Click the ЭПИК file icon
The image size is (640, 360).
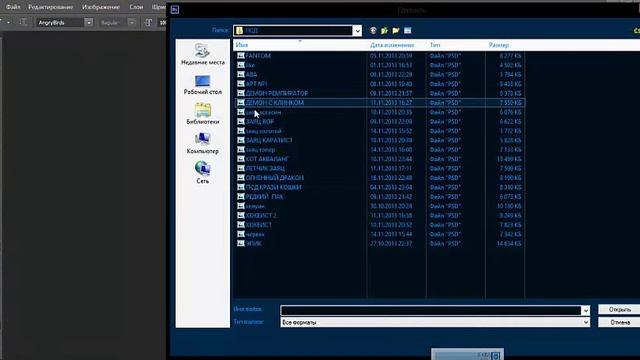(x=241, y=243)
